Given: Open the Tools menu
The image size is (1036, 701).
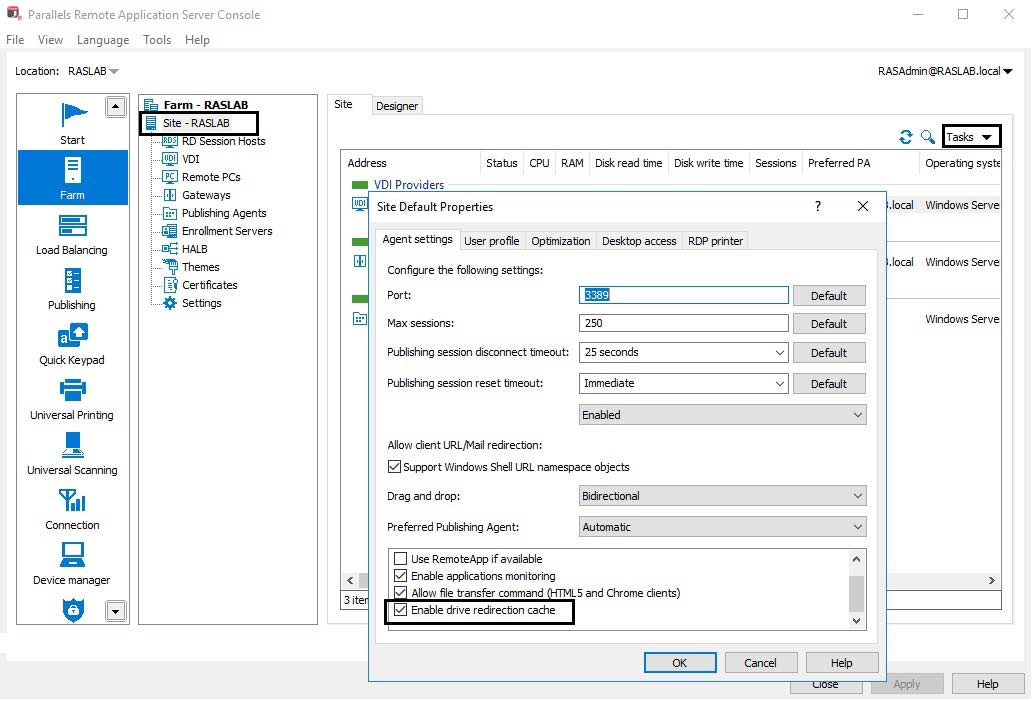Looking at the screenshot, I should [x=156, y=40].
